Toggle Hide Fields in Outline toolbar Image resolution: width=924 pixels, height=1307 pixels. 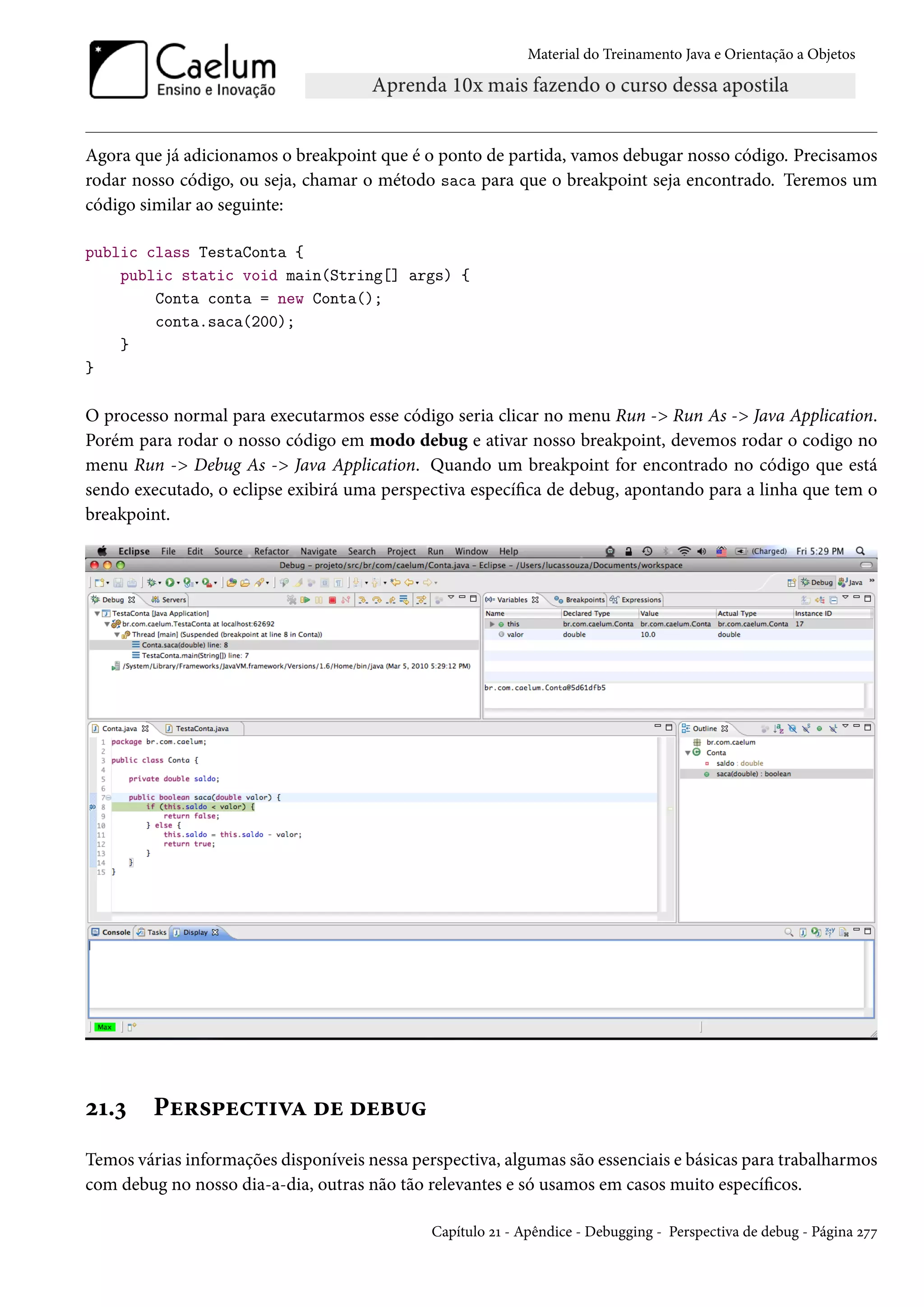[x=792, y=728]
